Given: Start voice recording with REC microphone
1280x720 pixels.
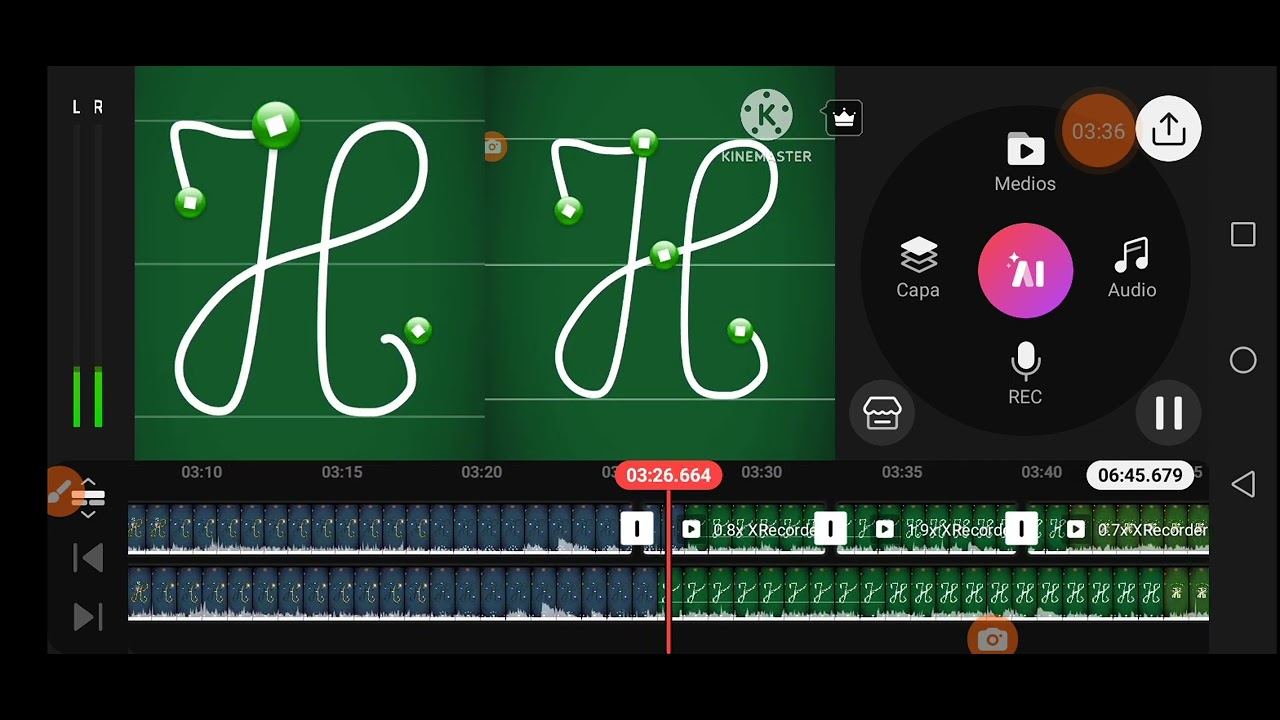Looking at the screenshot, I should pyautogui.click(x=1025, y=374).
